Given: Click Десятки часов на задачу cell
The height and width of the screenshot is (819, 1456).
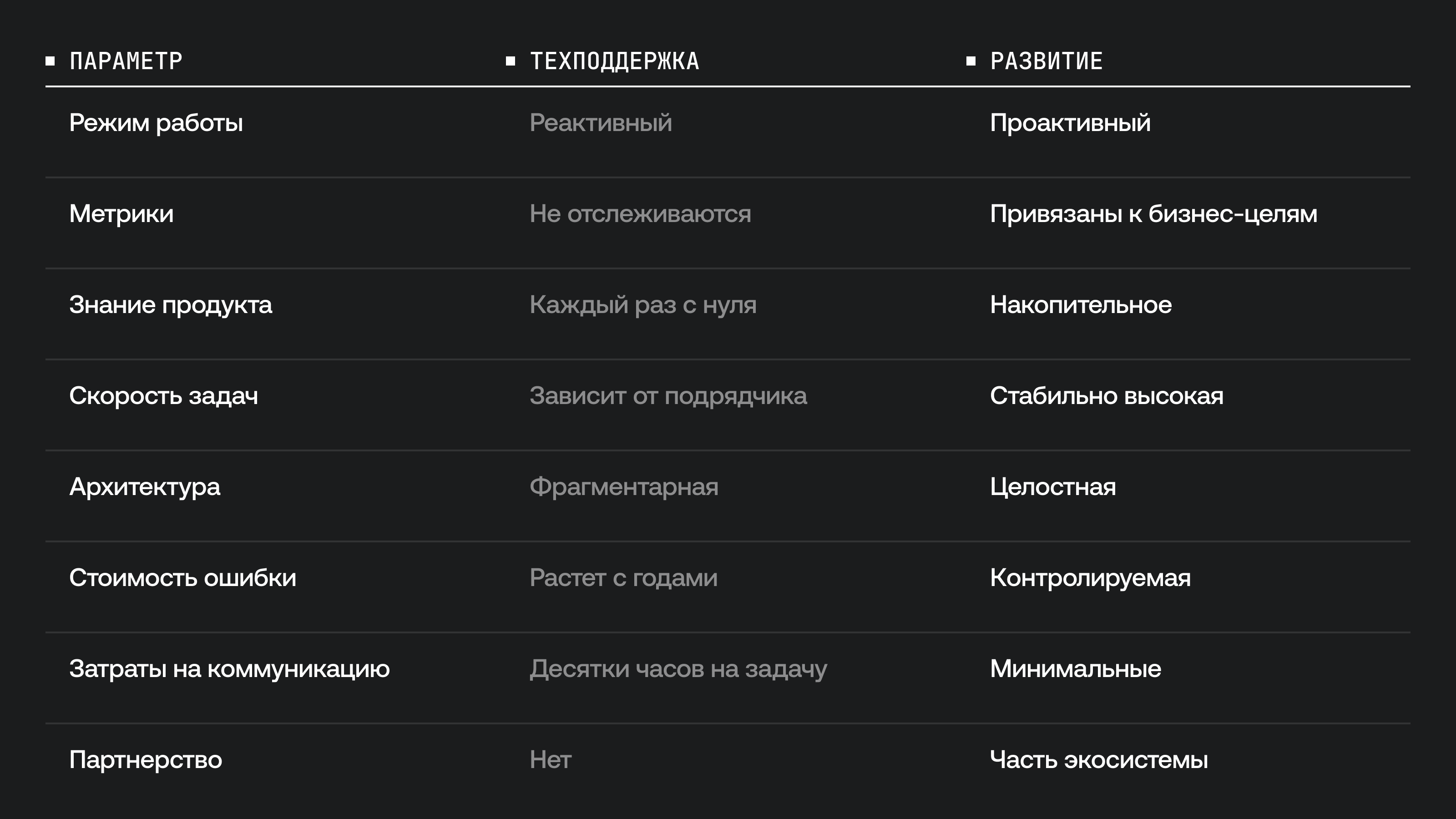Looking at the screenshot, I should tap(678, 669).
